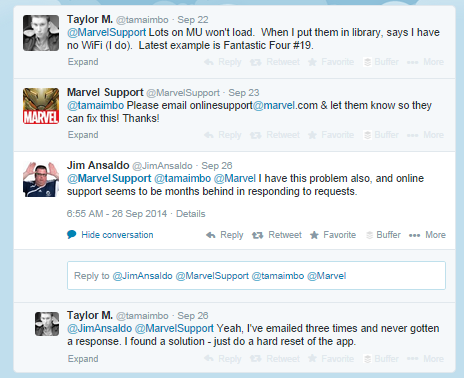Screen dimensions: 464x378
Task: Click @MarvelSupport mention in Taylor's first tweet
Action: 107,32
